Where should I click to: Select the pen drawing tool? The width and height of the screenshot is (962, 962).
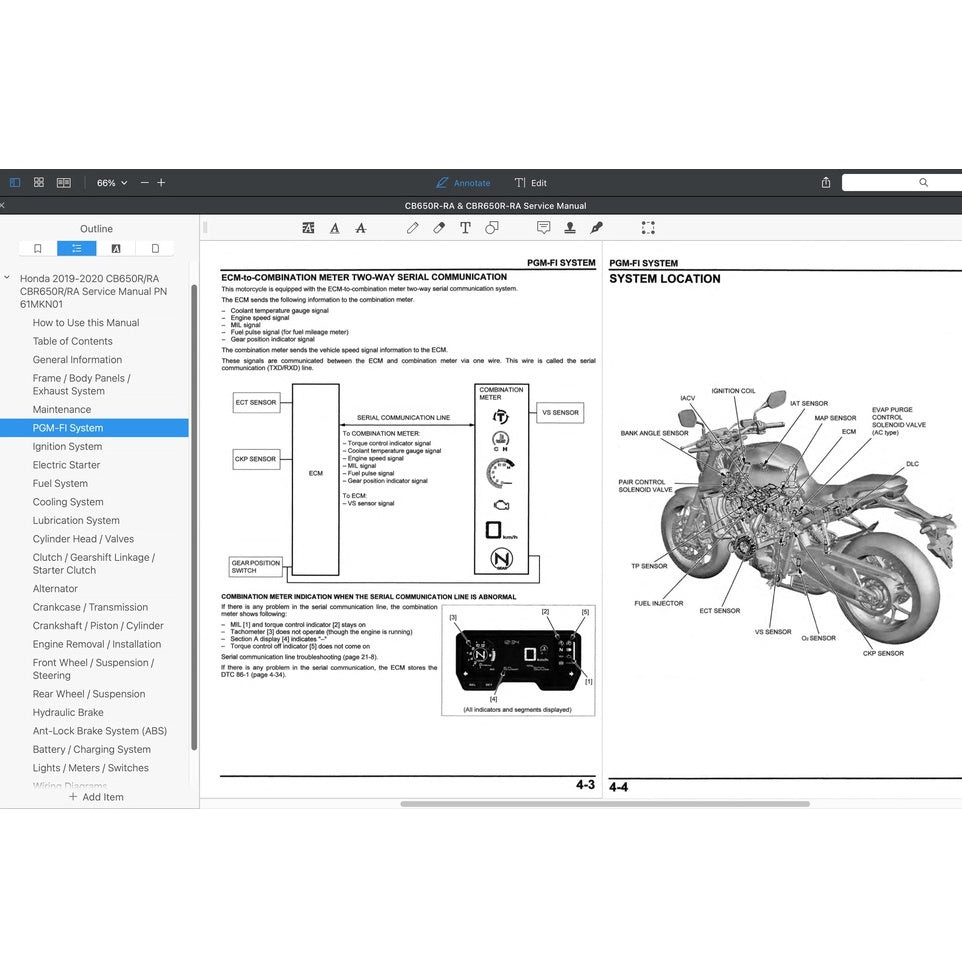[412, 228]
